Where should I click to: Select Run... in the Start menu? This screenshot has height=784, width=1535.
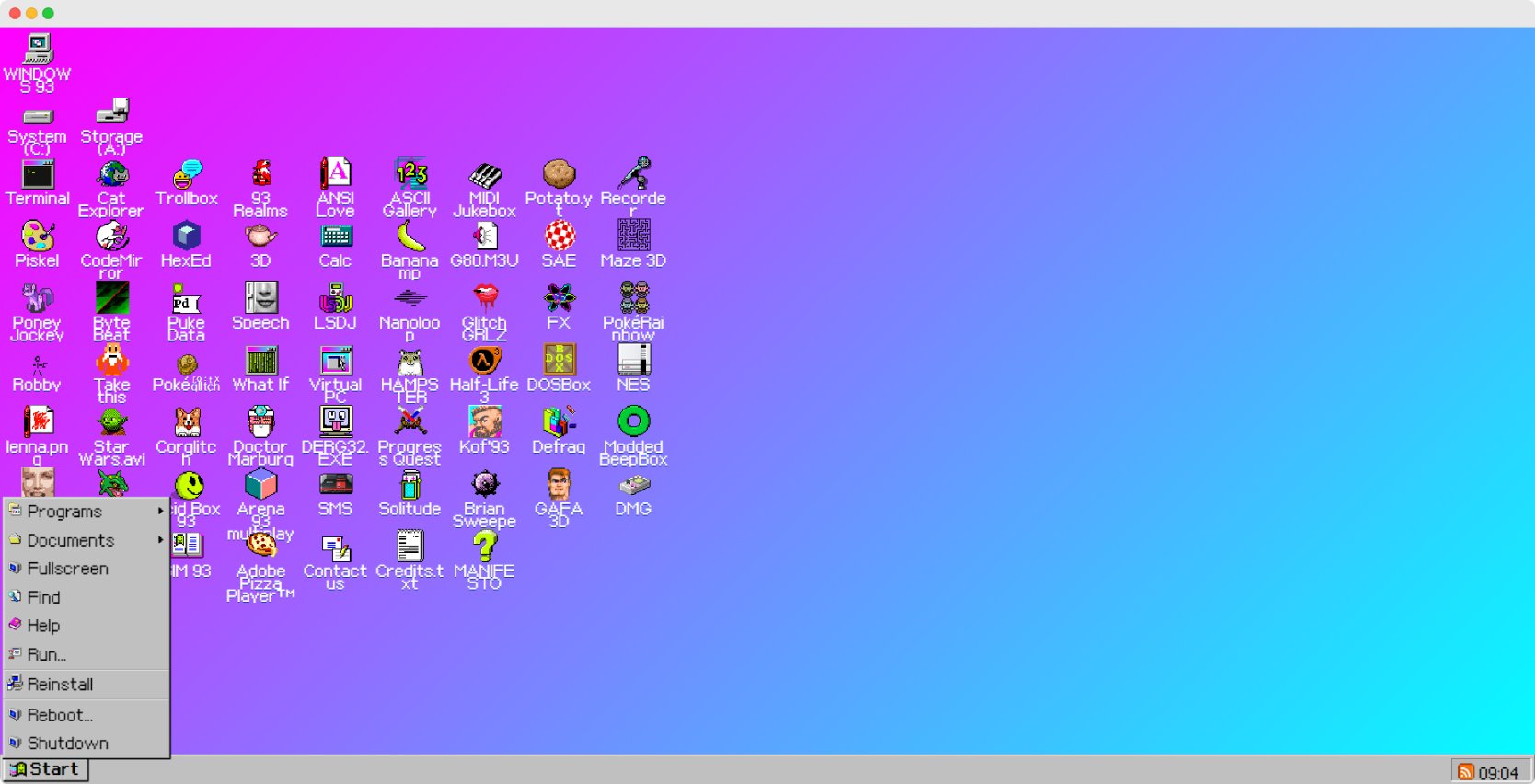point(87,654)
